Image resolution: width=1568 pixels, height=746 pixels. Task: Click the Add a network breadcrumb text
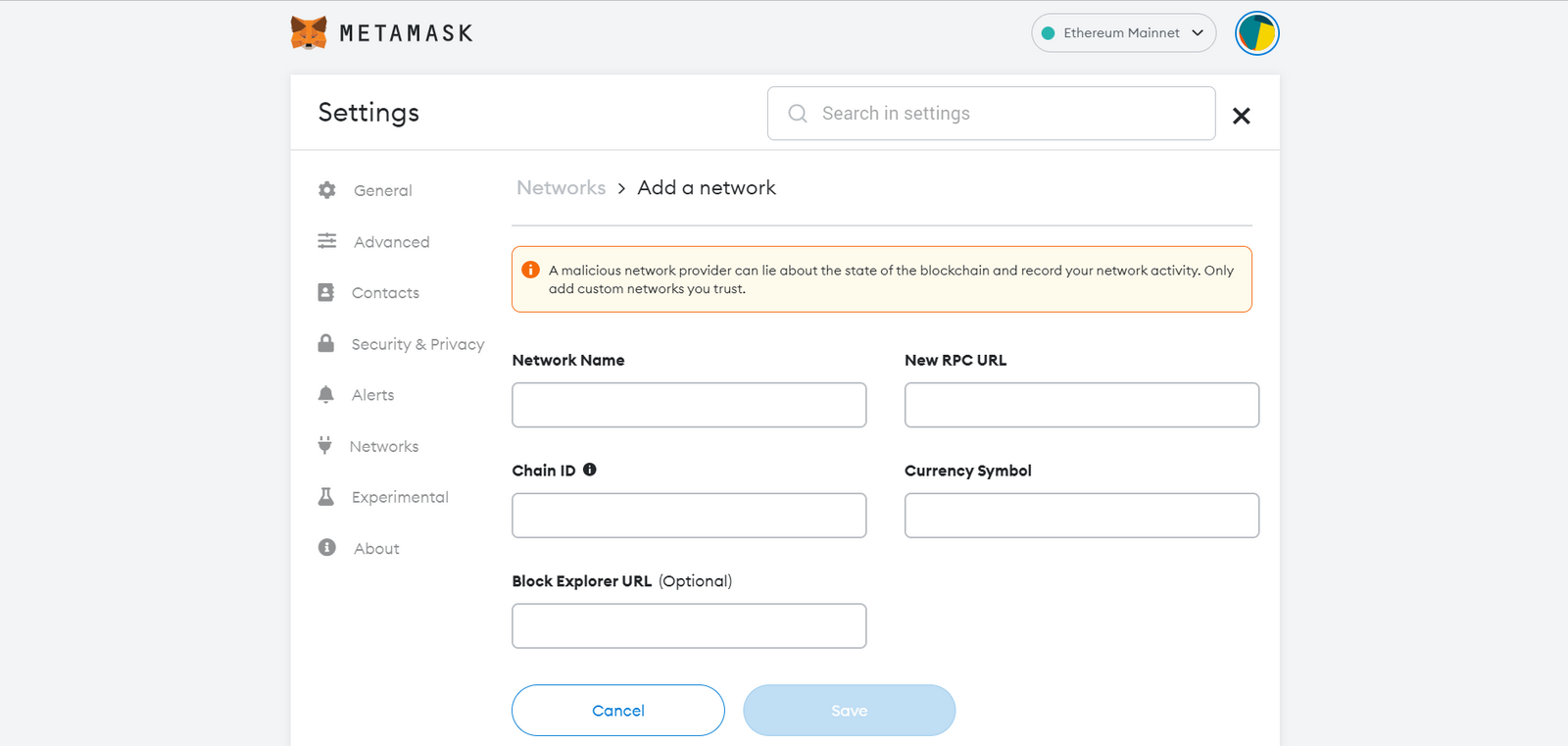coord(707,187)
